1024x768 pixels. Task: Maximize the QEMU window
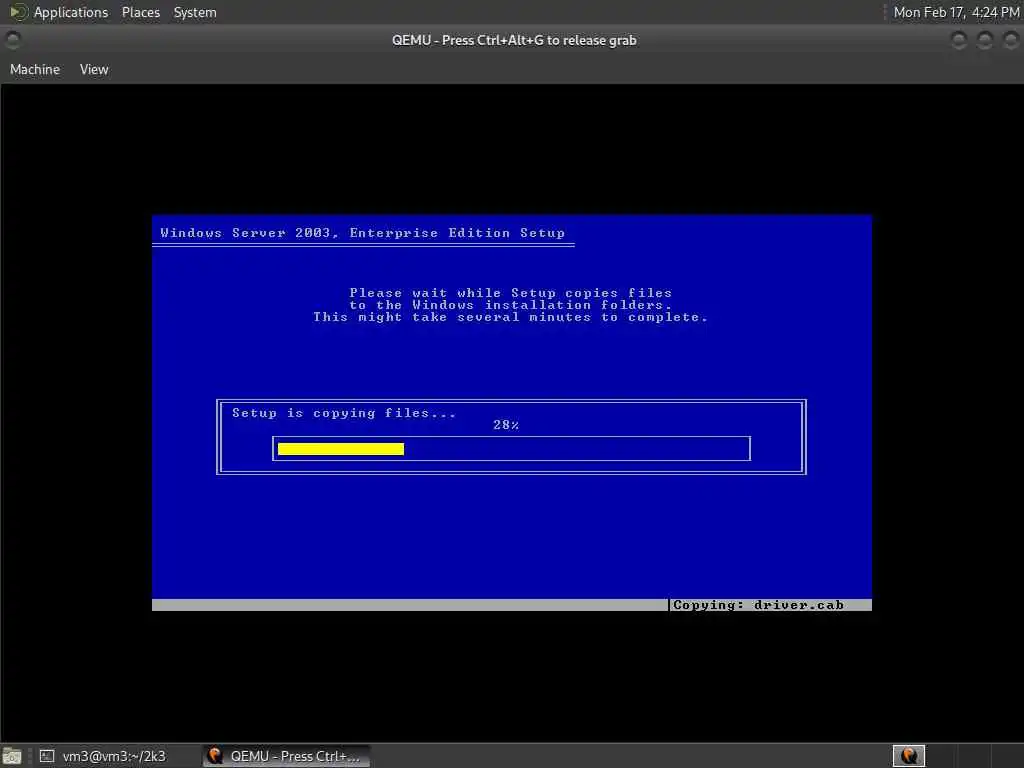pos(985,40)
